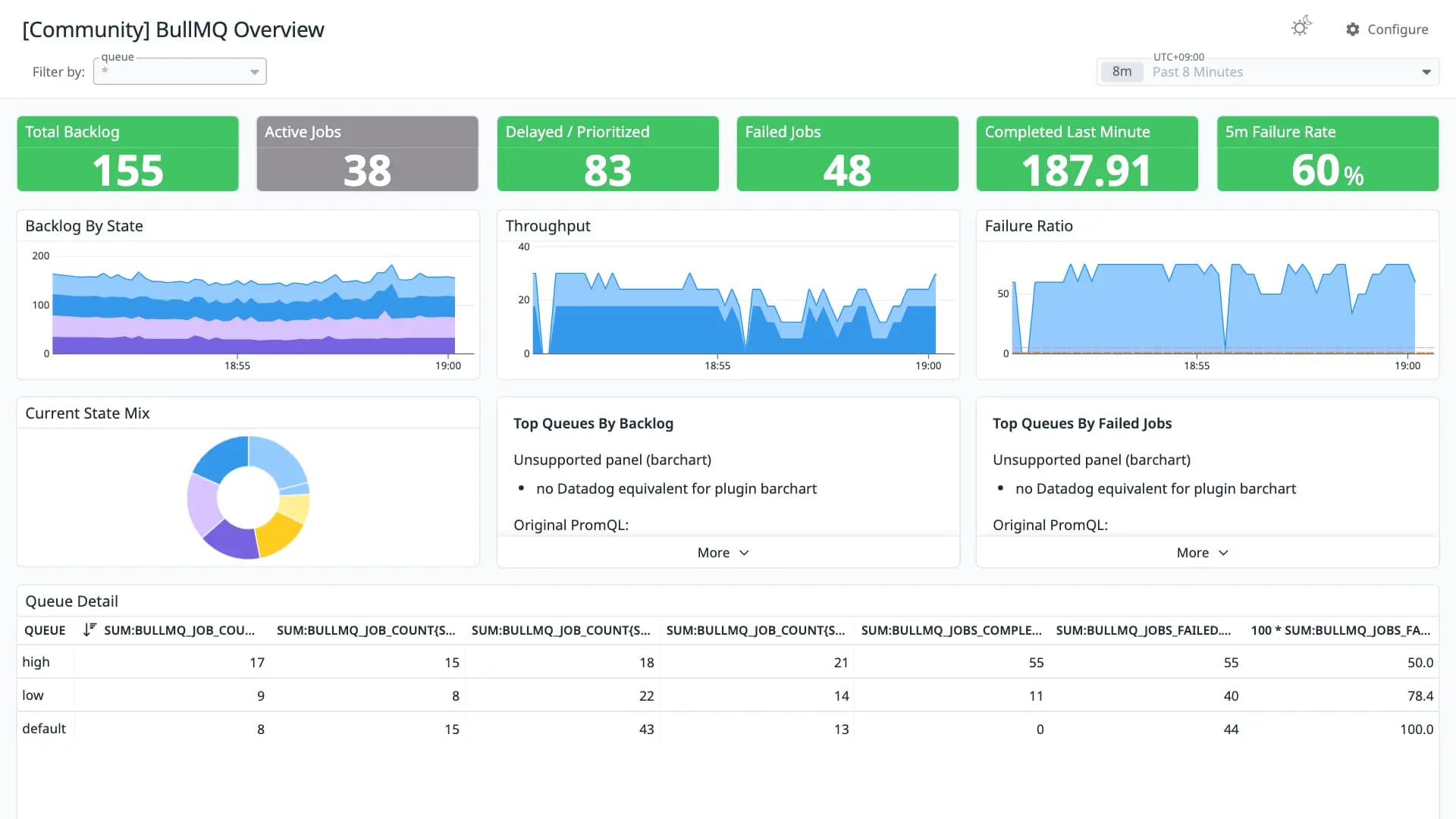Open the Configure button label
The height and width of the screenshot is (819, 1456).
click(1398, 30)
